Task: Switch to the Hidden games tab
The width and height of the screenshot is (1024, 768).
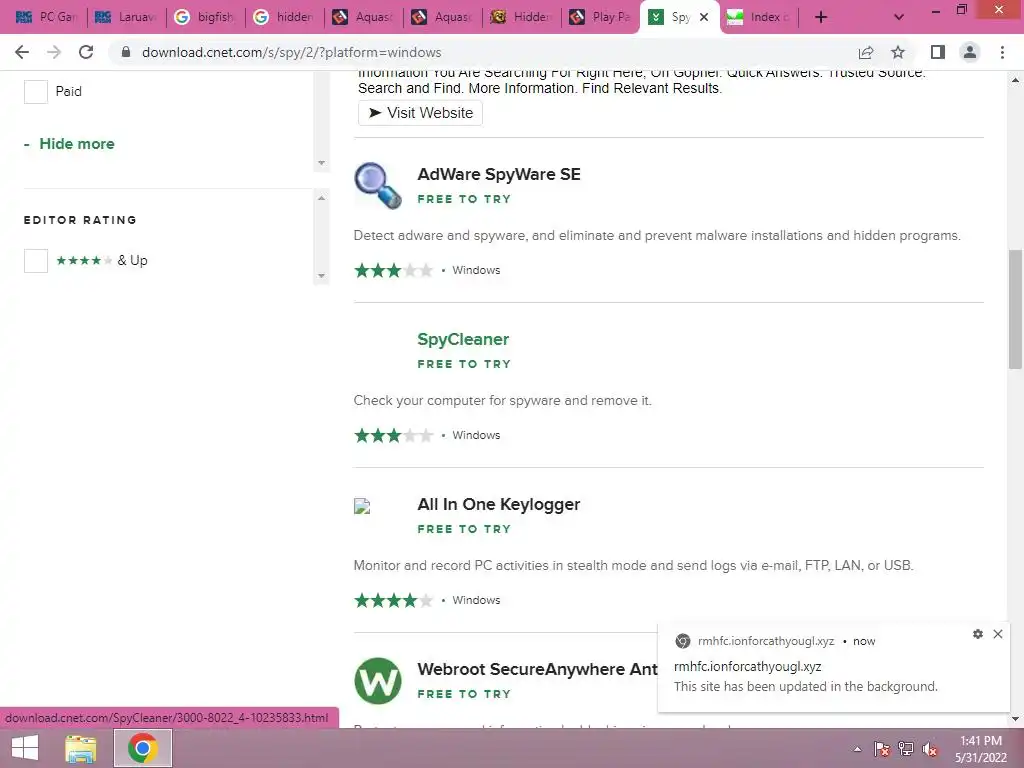Action: click(521, 17)
